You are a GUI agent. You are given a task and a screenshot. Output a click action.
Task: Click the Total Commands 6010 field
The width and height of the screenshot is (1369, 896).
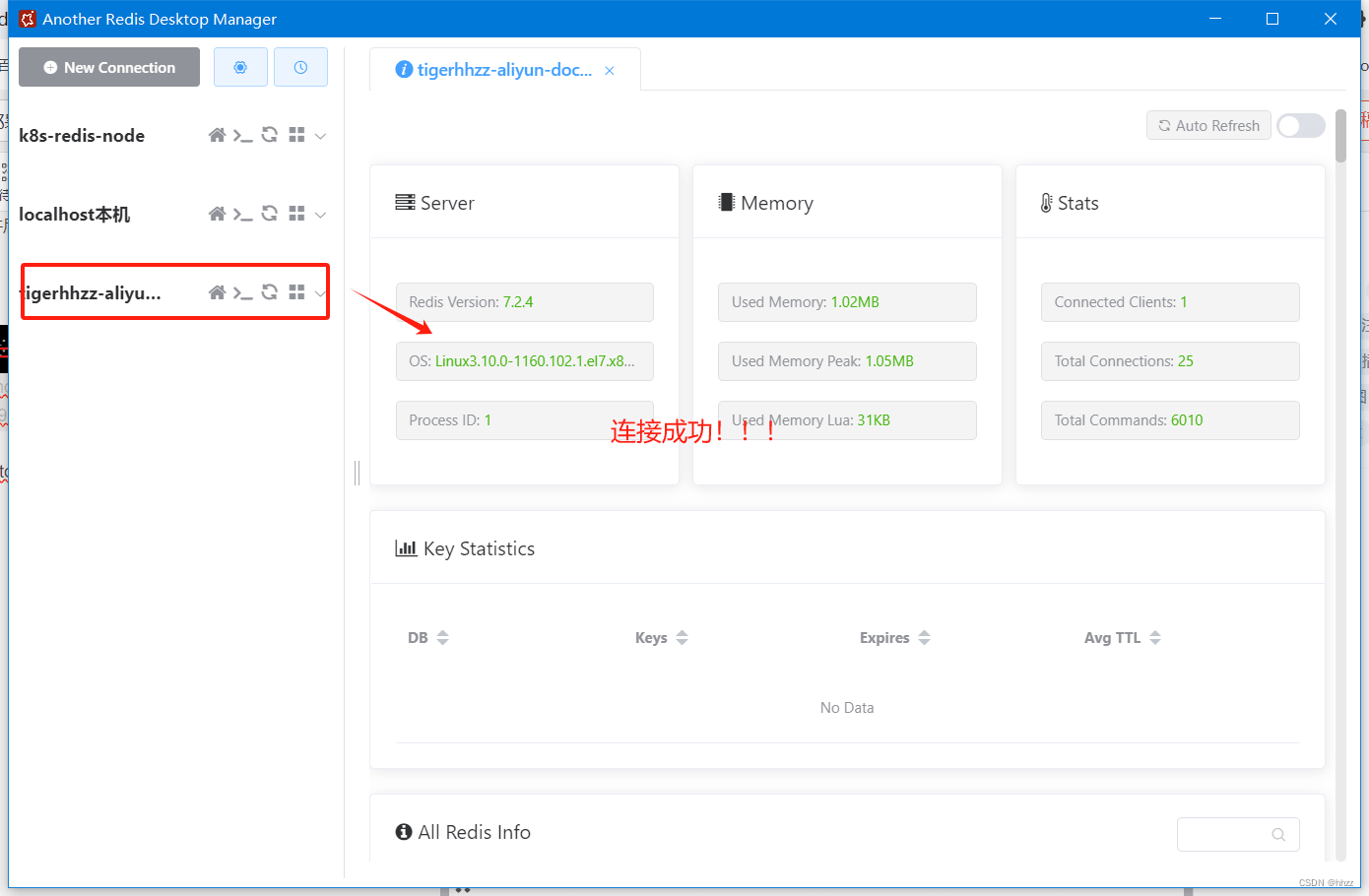[x=1170, y=420]
